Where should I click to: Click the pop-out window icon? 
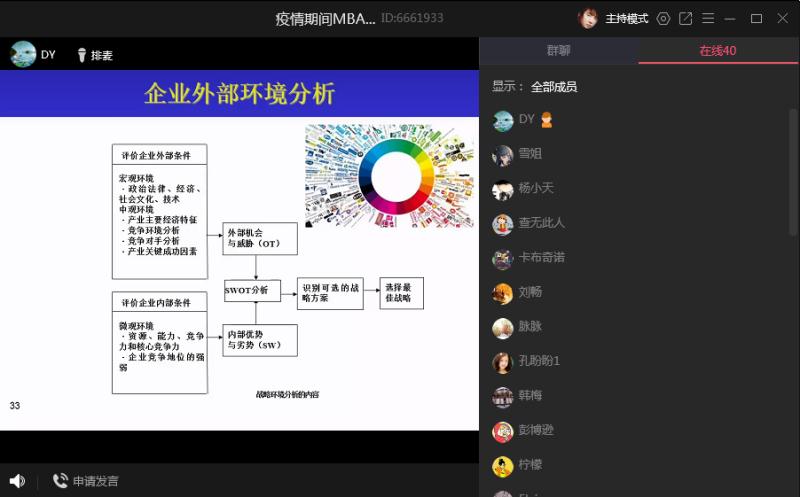pos(685,19)
